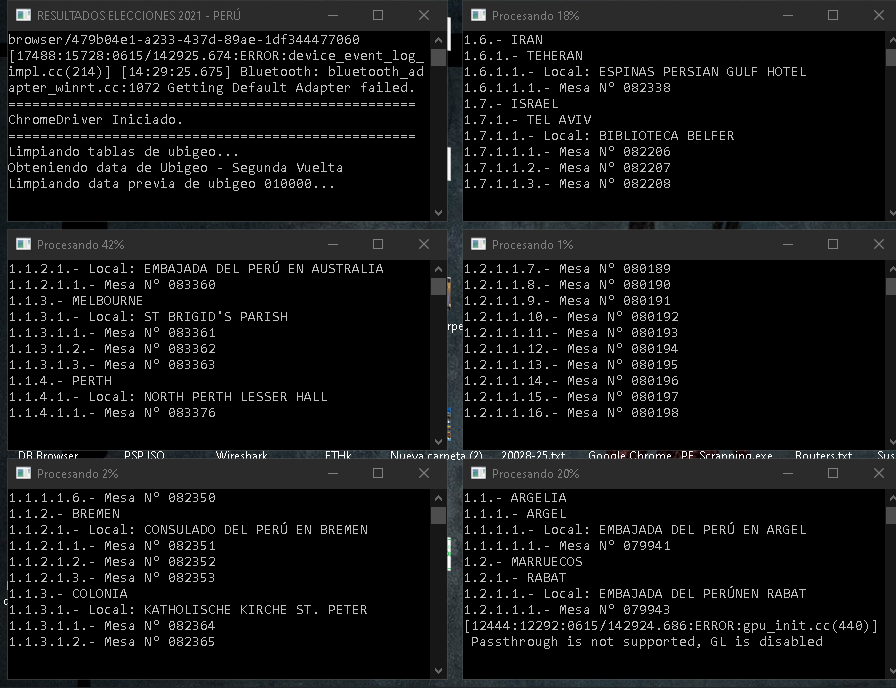This screenshot has width=896, height=688.
Task: Click scroll-down arrow in Procesando 42% window
Action: 438,442
